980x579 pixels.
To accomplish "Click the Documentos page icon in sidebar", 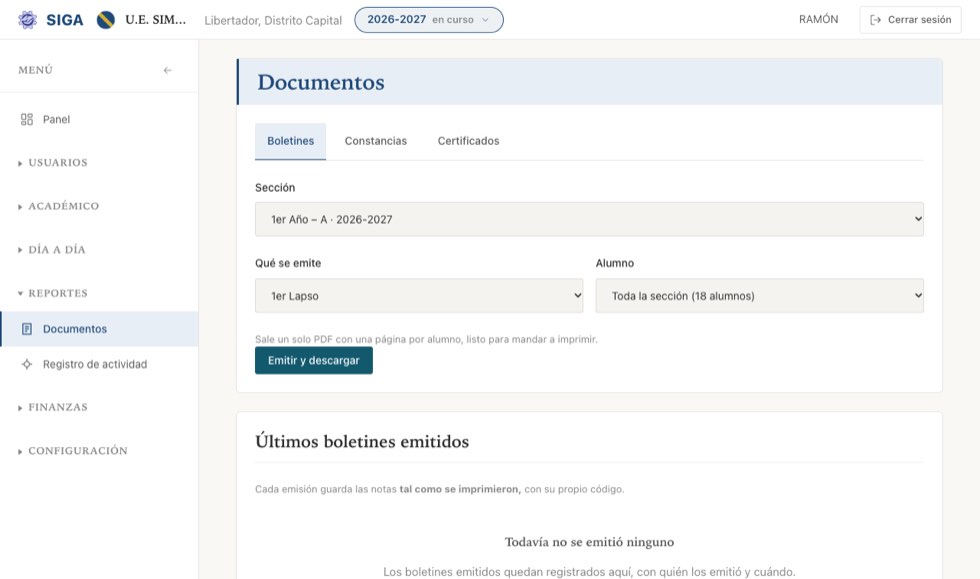I will point(27,329).
